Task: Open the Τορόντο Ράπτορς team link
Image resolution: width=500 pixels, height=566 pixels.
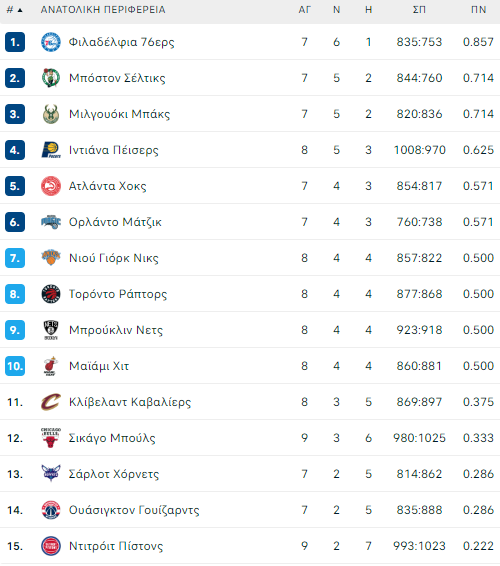Action: click(118, 294)
